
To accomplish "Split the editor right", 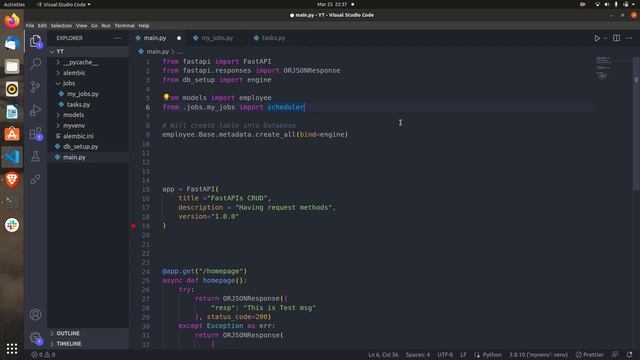I will tap(616, 38).
